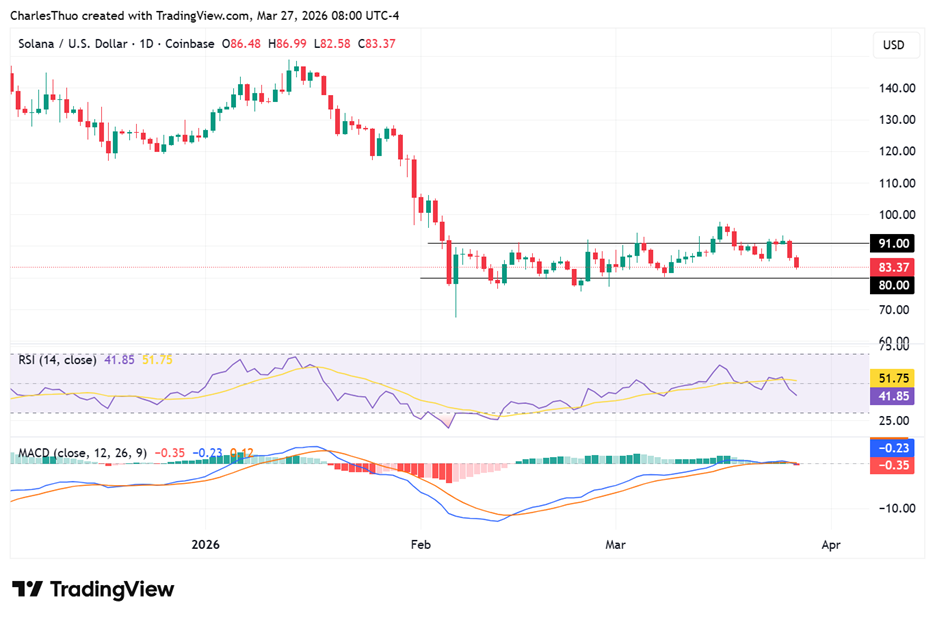Click the yellow 51.75 RSI axis tag

893,378
